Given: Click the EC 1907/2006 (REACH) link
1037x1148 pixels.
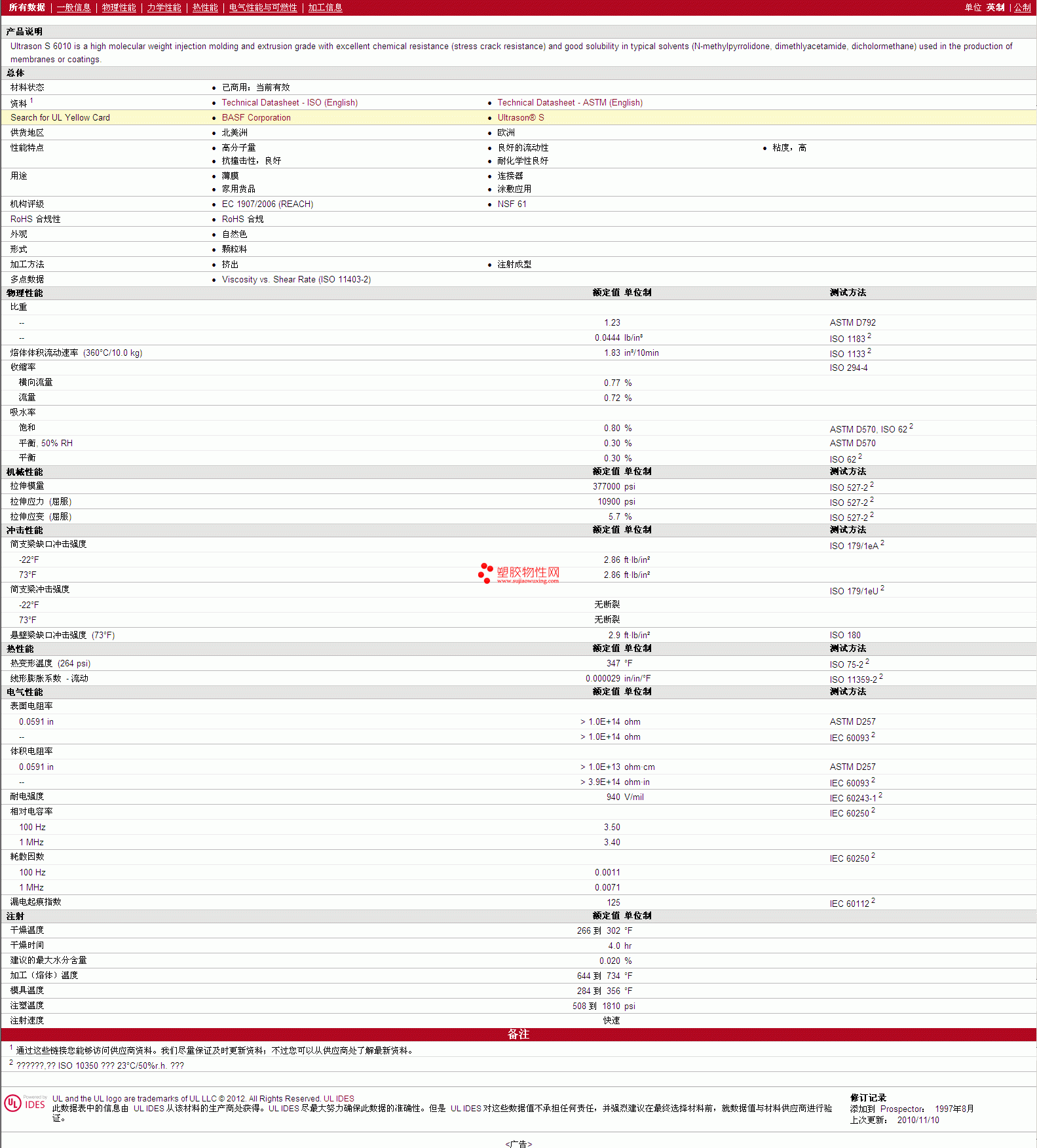Looking at the screenshot, I should coord(267,204).
